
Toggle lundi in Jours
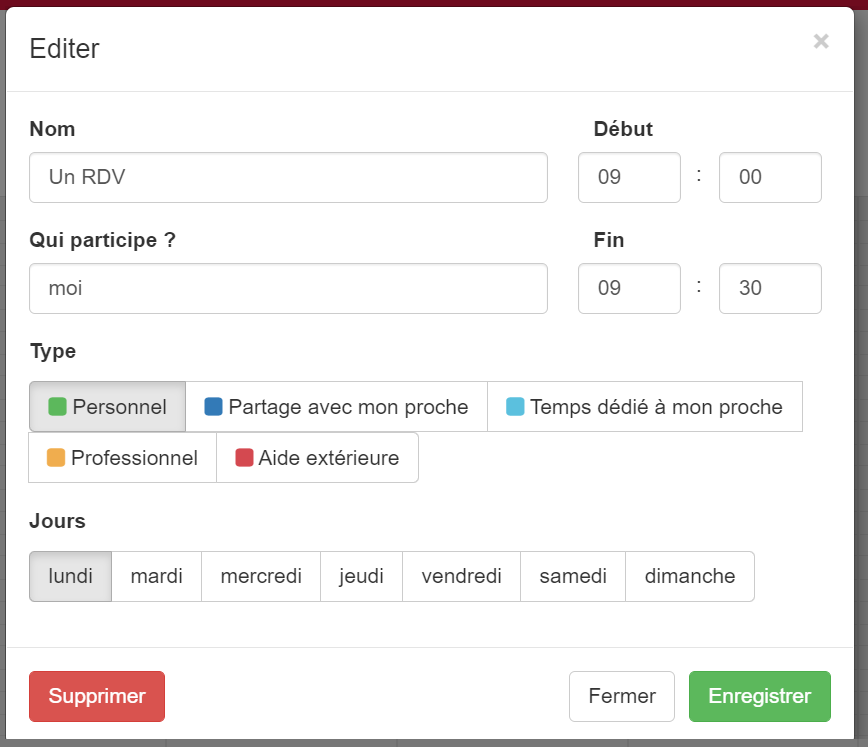(x=70, y=576)
